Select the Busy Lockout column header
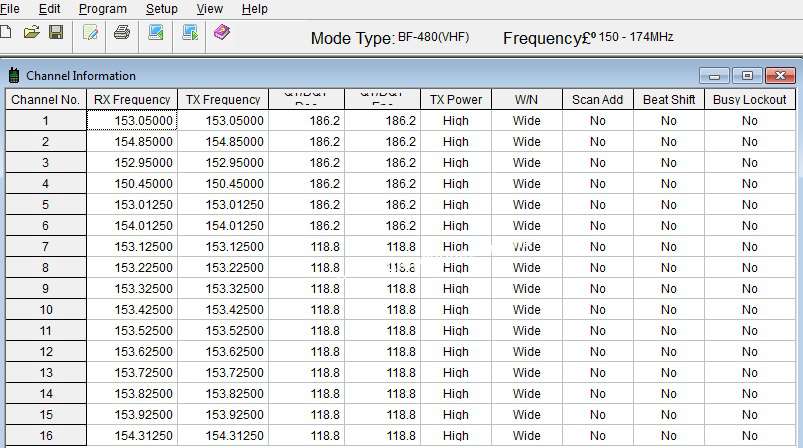 (750, 99)
